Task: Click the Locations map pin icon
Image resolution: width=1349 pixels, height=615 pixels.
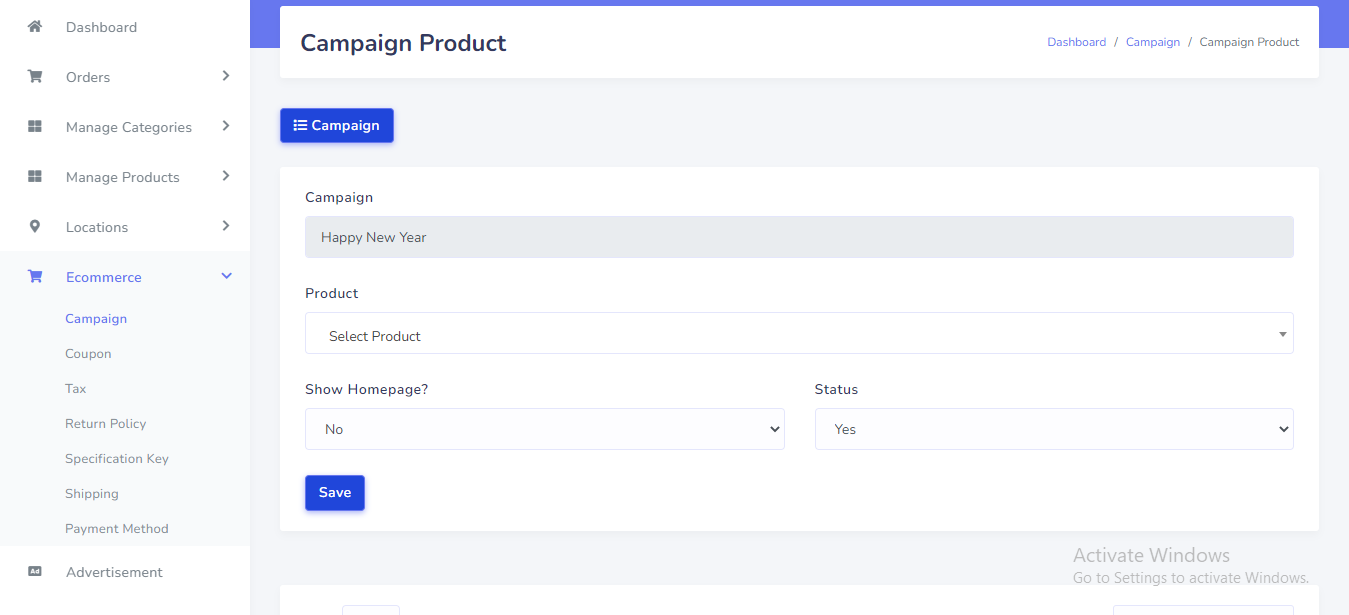Action: click(35, 227)
